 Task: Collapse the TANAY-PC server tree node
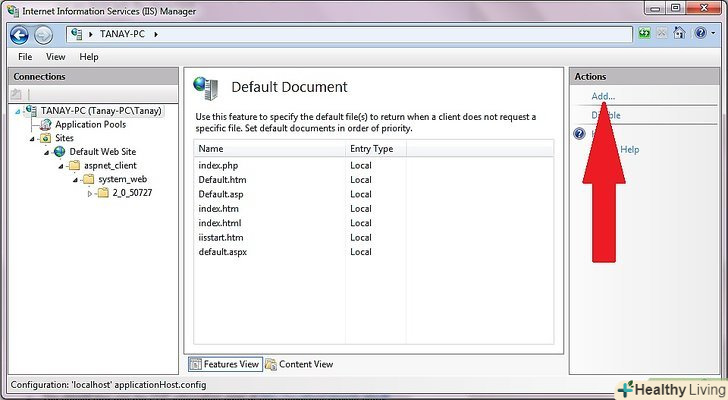click(x=17, y=111)
